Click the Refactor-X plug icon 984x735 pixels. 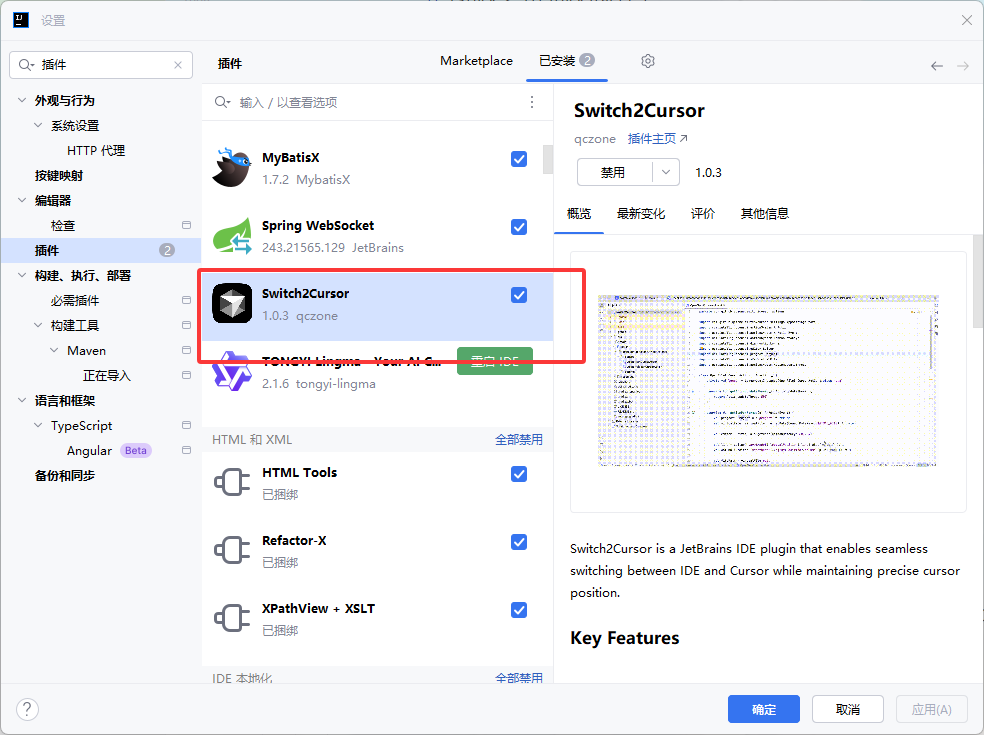click(x=232, y=550)
